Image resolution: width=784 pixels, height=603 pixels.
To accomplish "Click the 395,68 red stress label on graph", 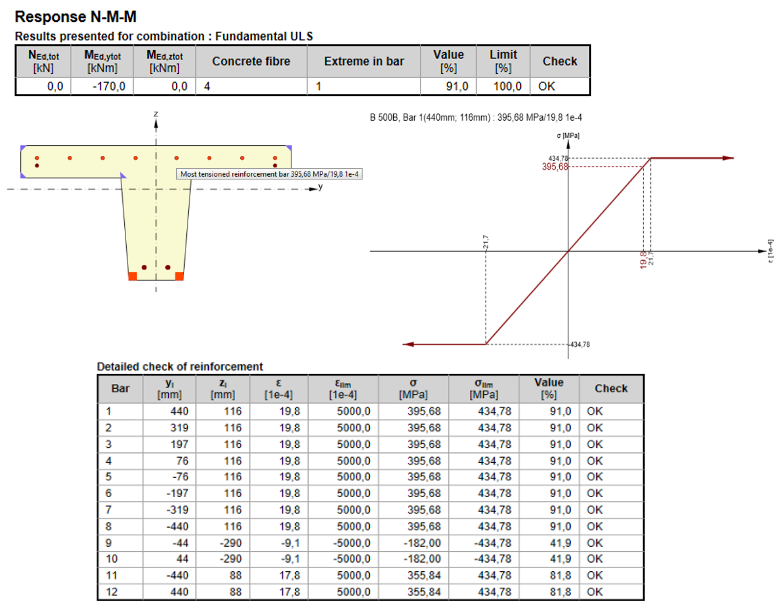I will [x=555, y=166].
